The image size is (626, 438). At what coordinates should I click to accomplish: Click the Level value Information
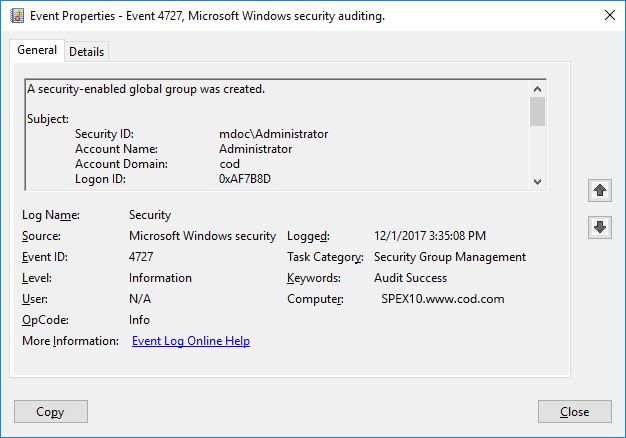point(160,278)
